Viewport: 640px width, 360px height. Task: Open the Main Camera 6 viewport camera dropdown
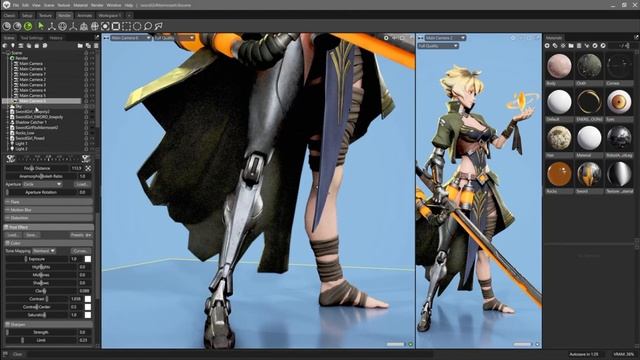tap(131, 38)
